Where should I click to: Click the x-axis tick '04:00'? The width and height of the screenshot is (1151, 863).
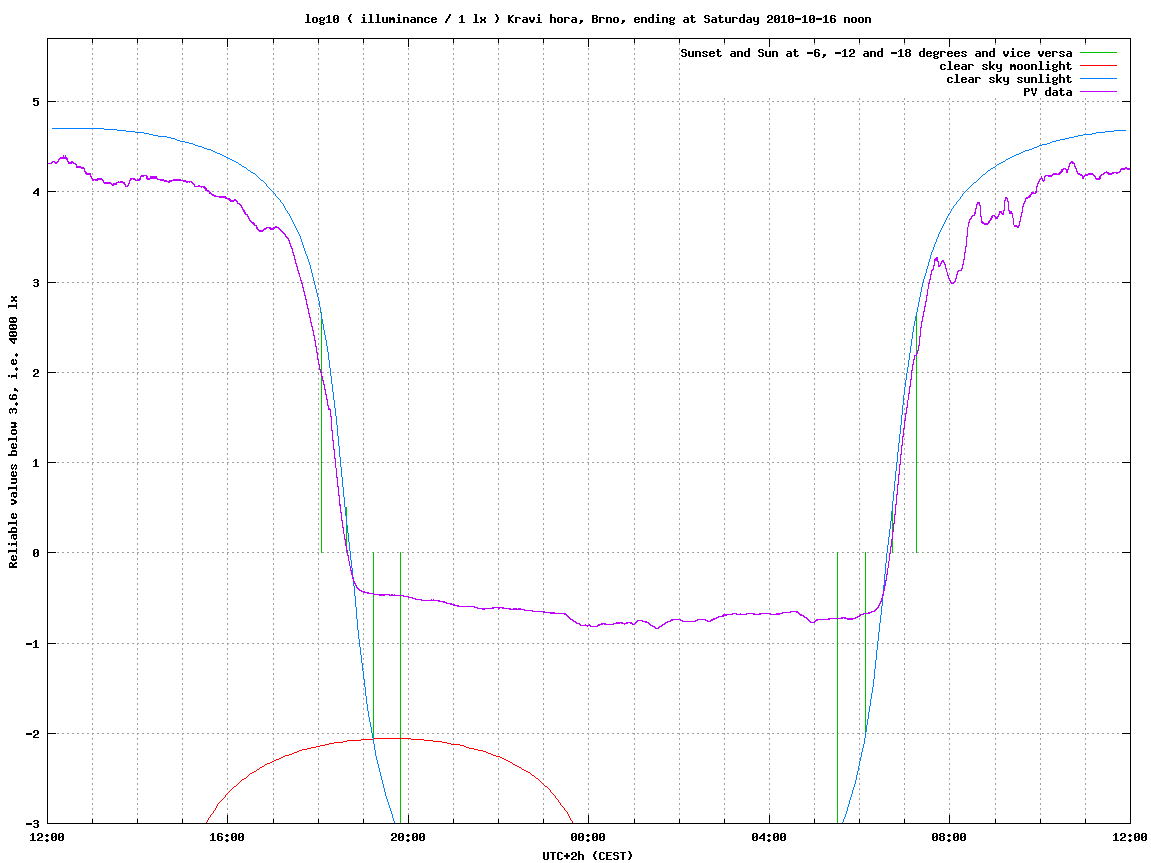(x=769, y=837)
